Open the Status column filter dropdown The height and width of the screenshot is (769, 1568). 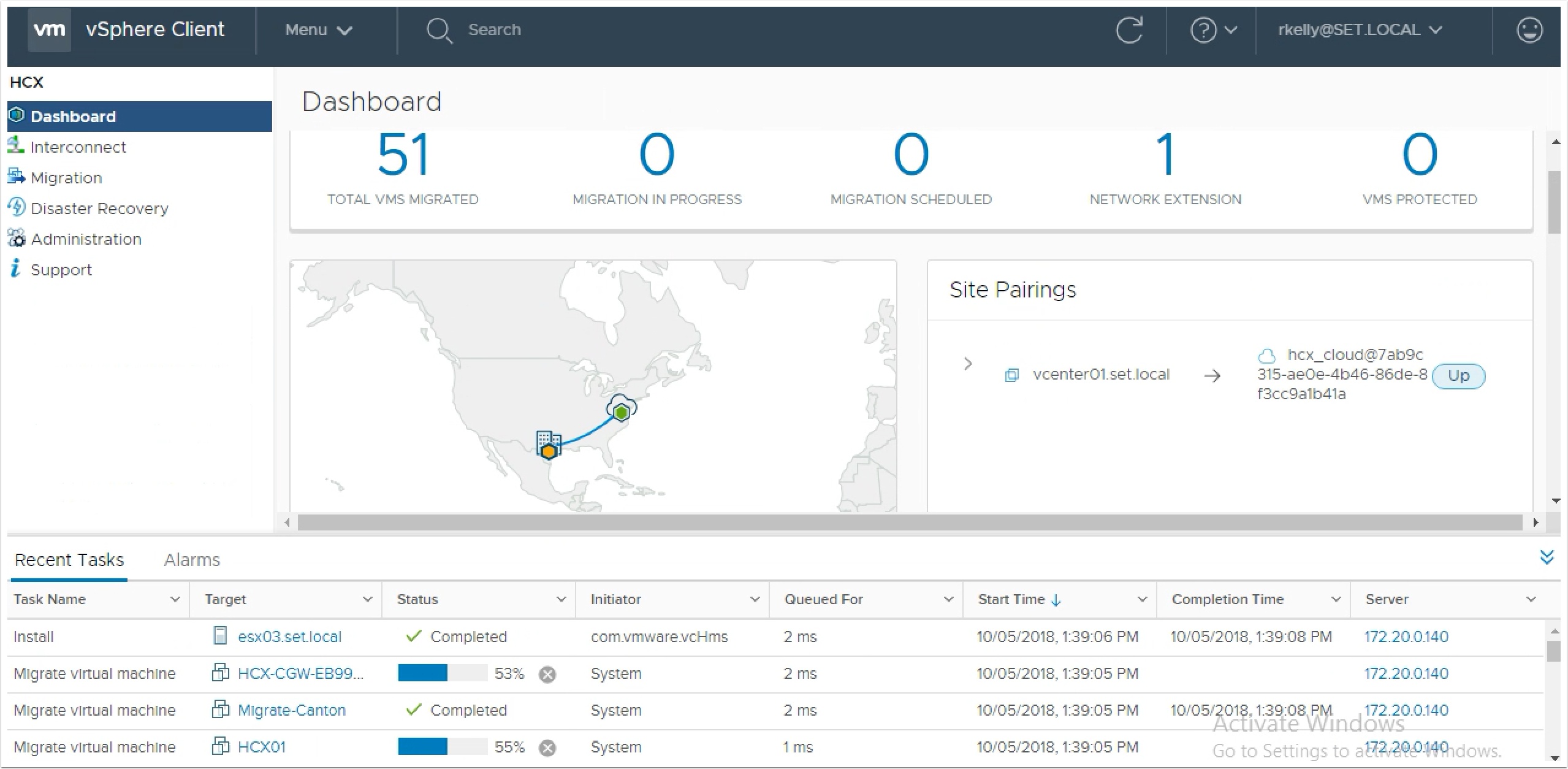coord(561,599)
